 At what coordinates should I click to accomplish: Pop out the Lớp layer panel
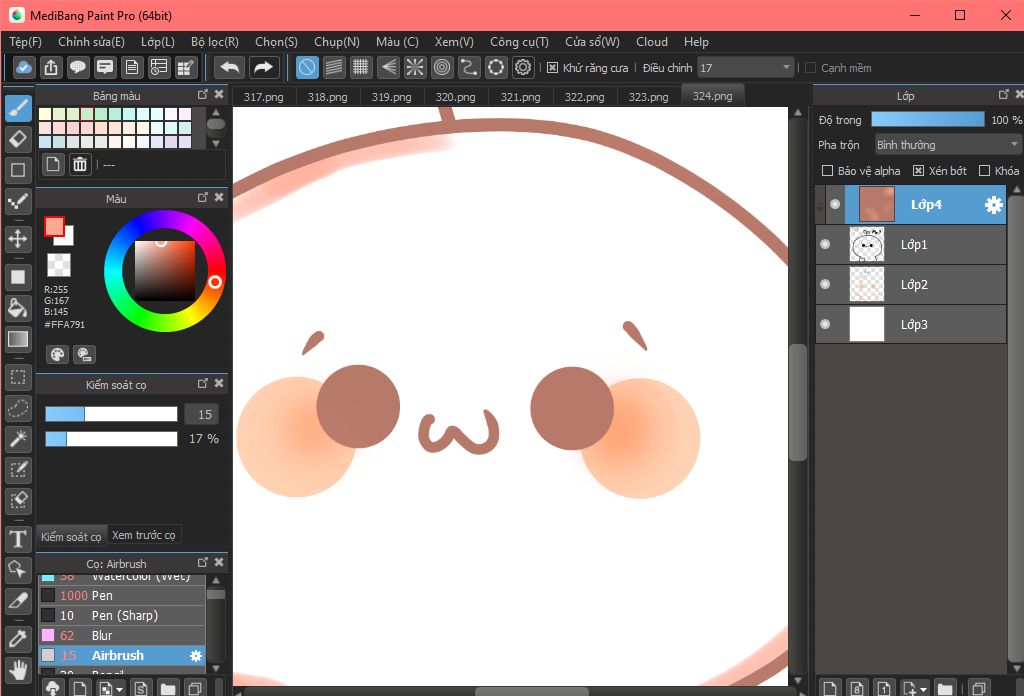(1004, 95)
